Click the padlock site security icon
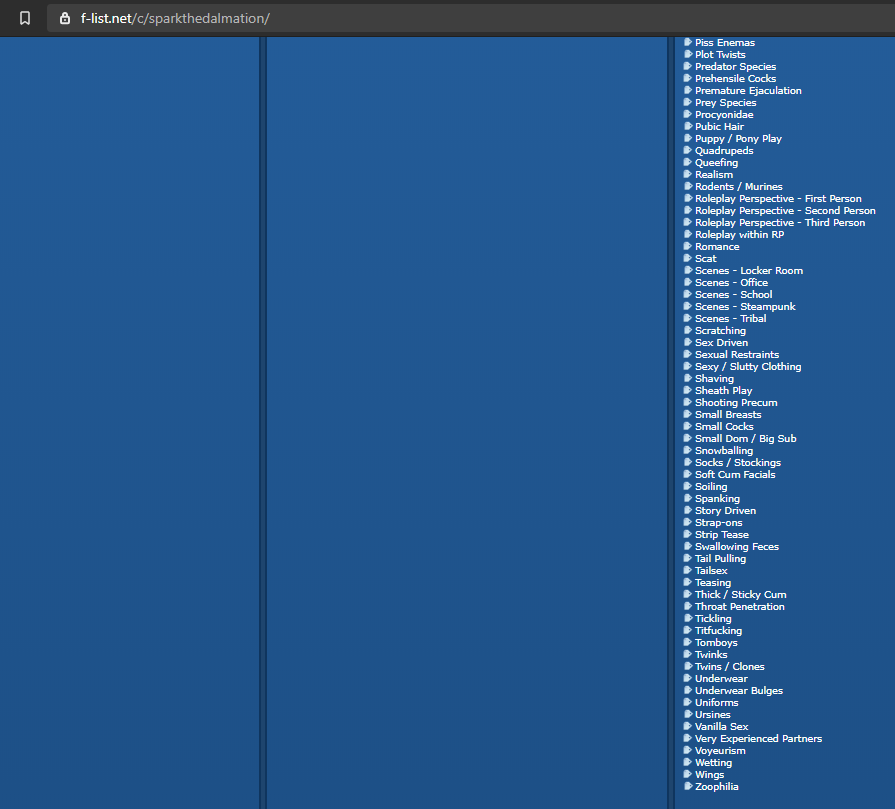The width and height of the screenshot is (895, 809). [x=65, y=18]
